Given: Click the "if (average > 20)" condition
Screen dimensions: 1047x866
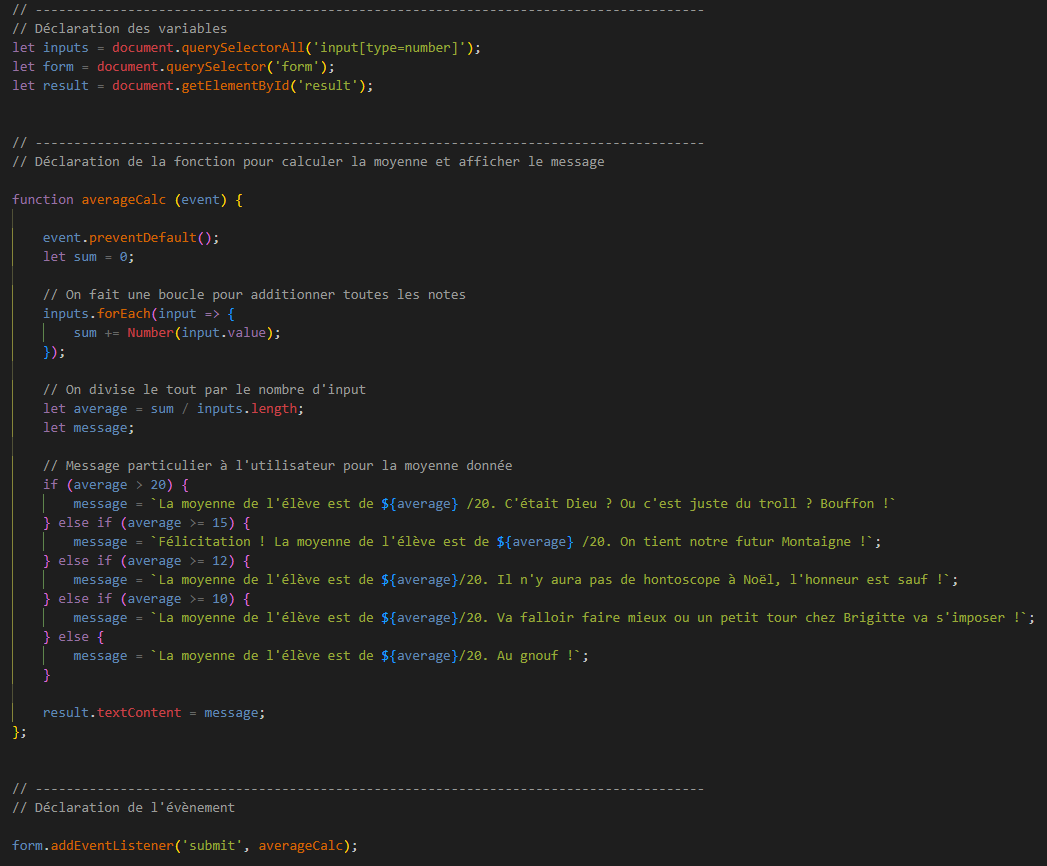Looking at the screenshot, I should point(108,485).
